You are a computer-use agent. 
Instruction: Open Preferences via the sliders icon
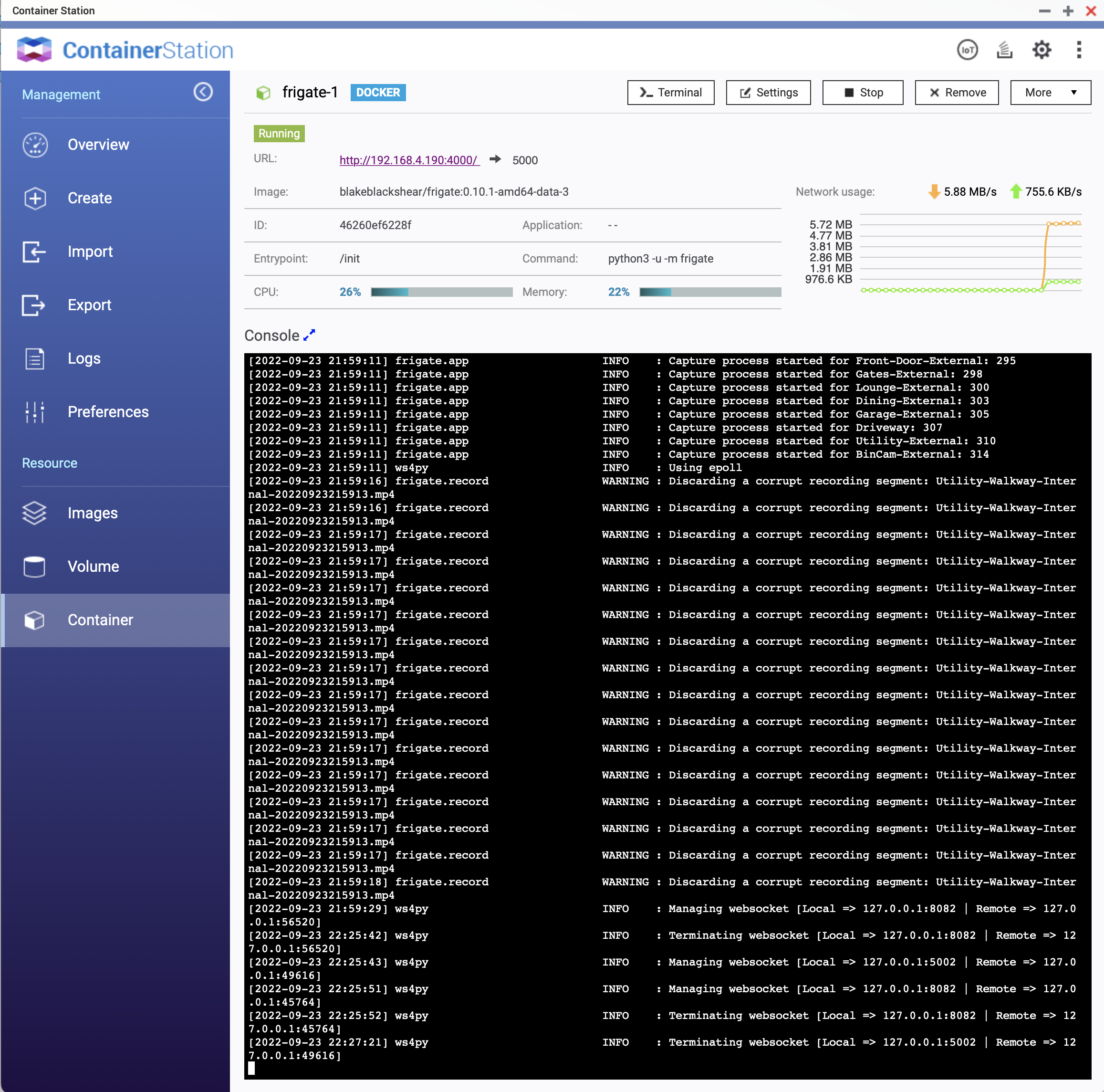point(34,411)
